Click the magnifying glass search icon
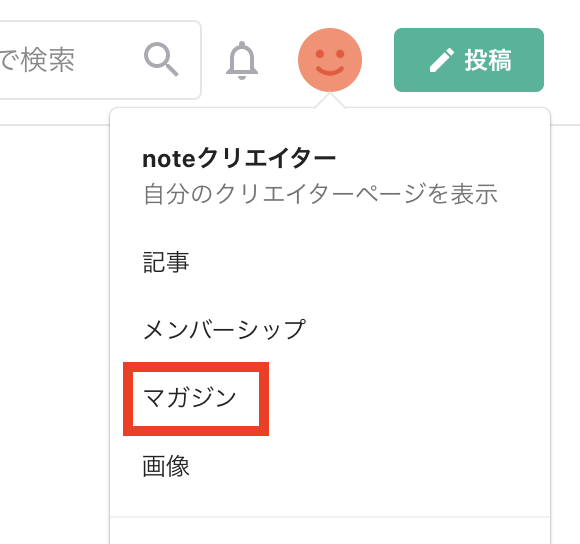 tap(161, 59)
